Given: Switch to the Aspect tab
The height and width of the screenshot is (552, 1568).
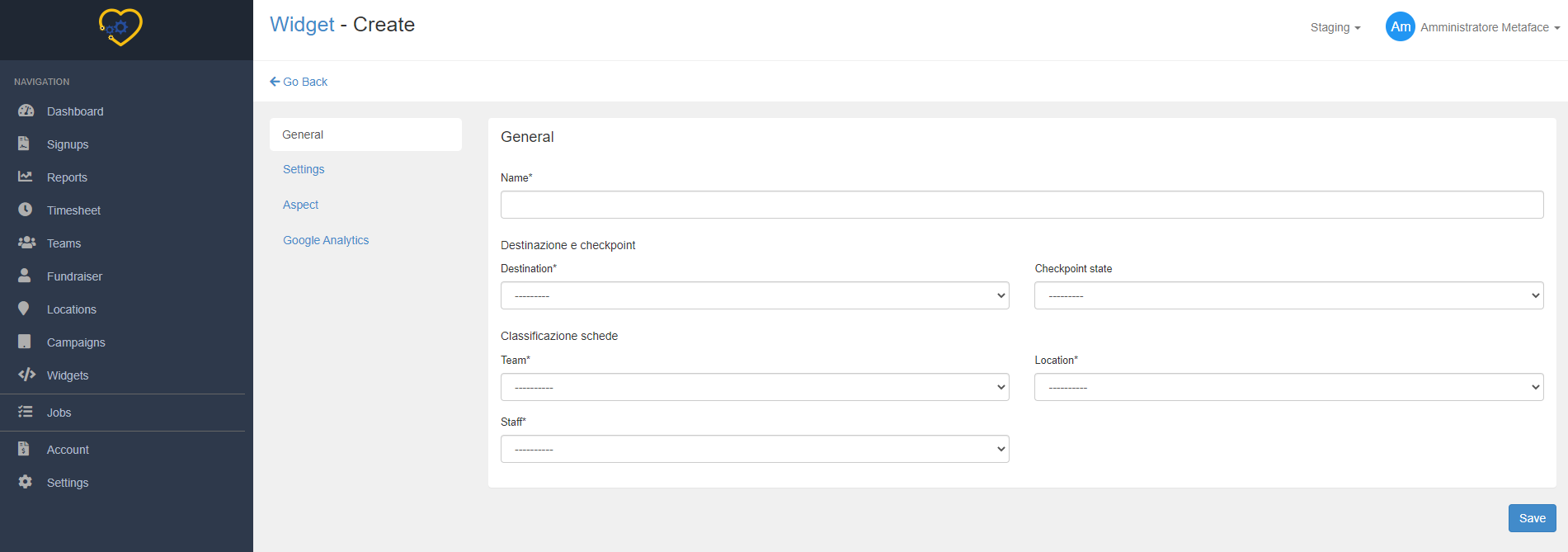Looking at the screenshot, I should pos(300,205).
